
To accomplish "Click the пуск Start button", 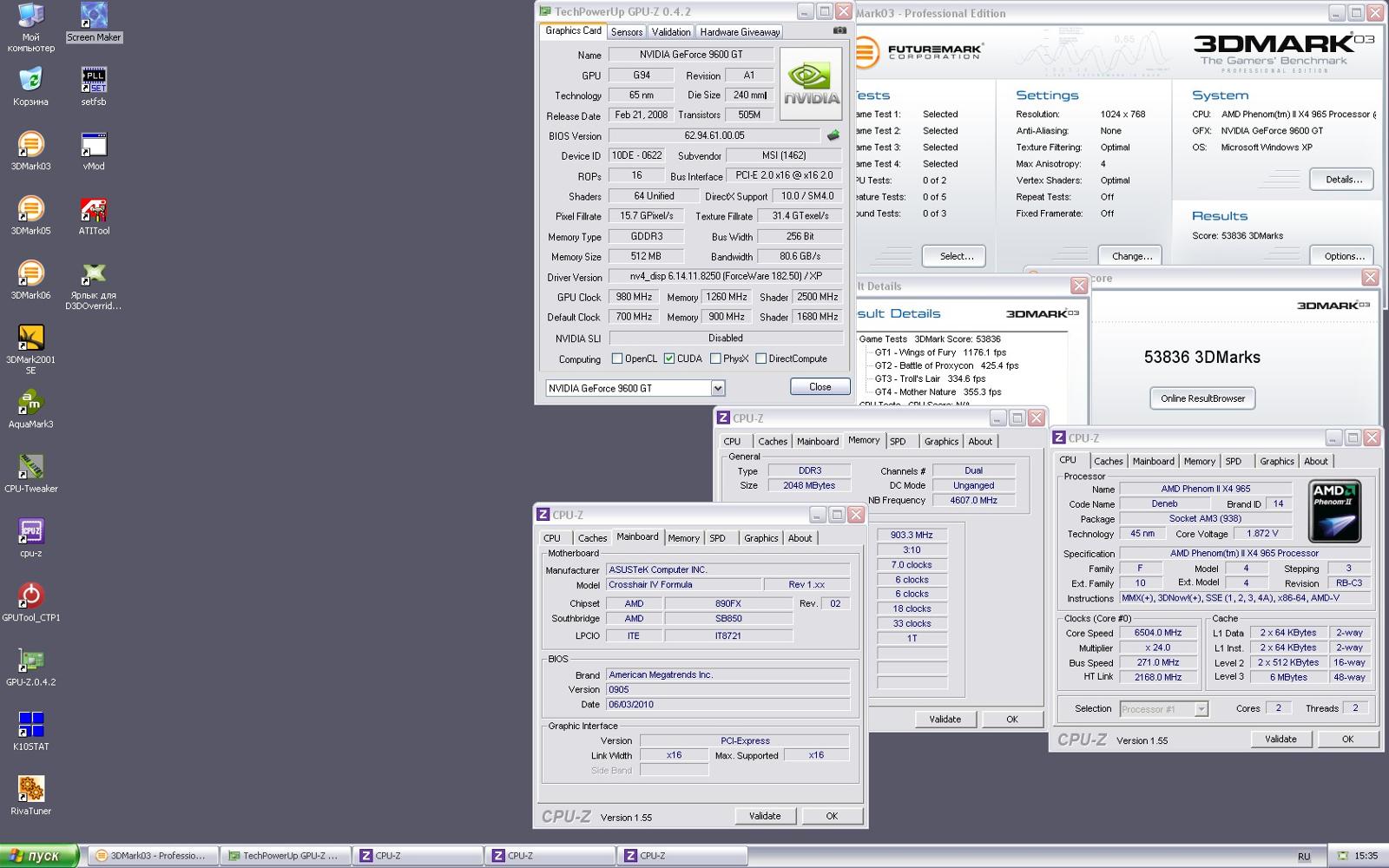I will coord(40,856).
